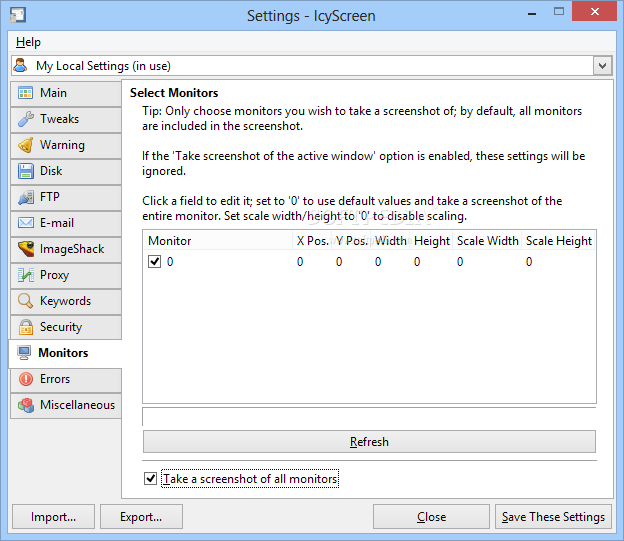This screenshot has height=541, width=624.
Task: Click the Scale Height column header
Action: [559, 240]
